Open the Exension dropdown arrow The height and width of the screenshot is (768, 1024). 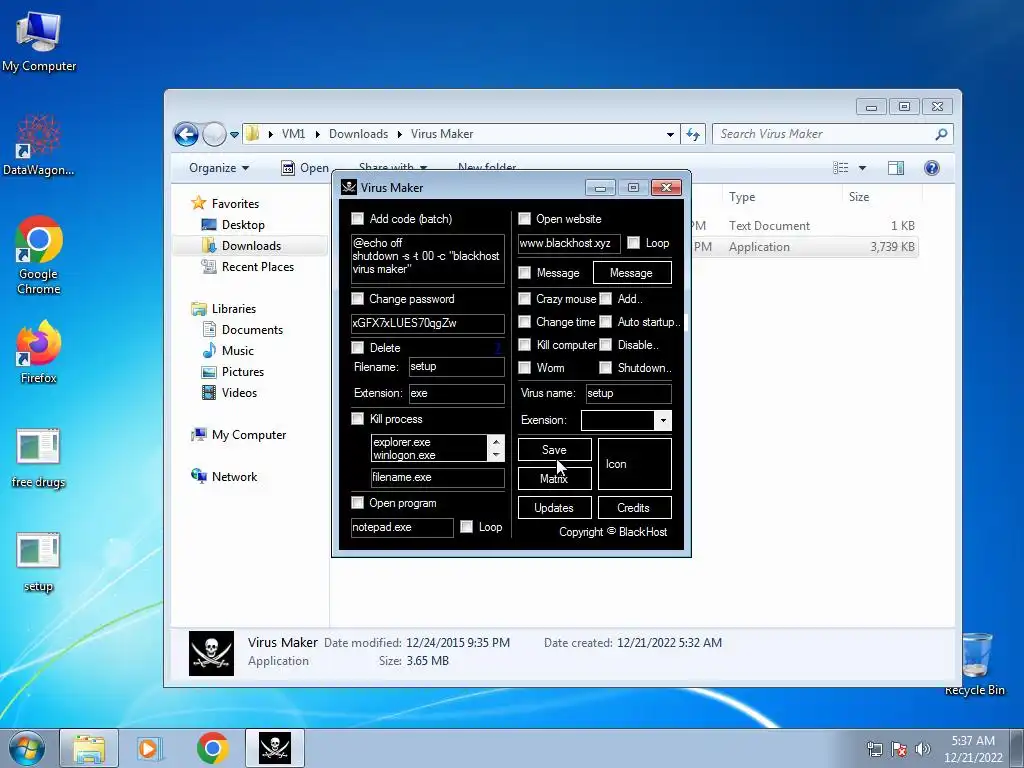[x=663, y=421]
